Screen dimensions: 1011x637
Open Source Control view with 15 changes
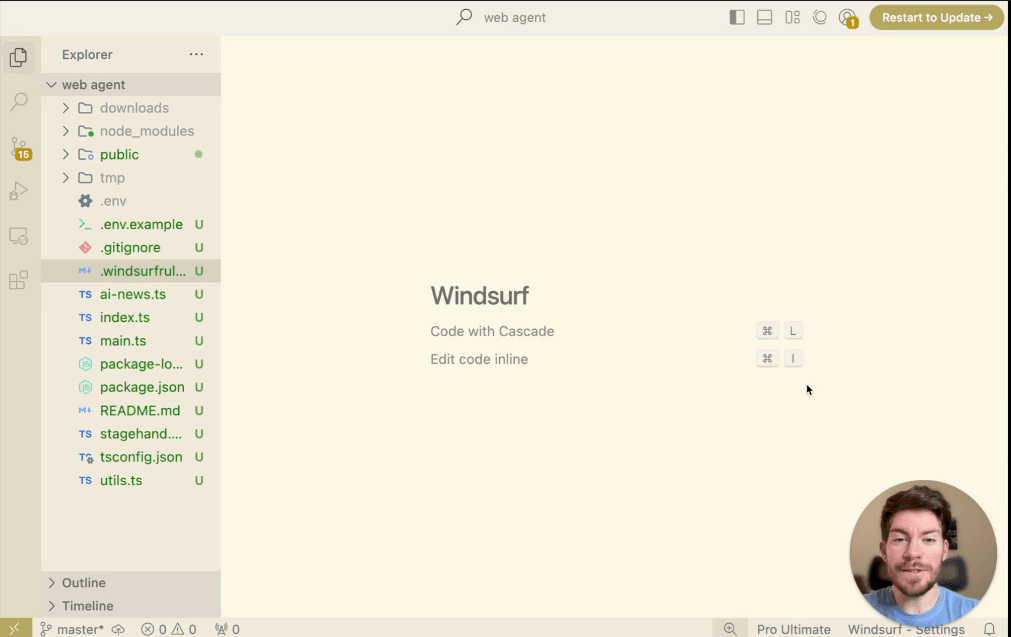tap(19, 148)
